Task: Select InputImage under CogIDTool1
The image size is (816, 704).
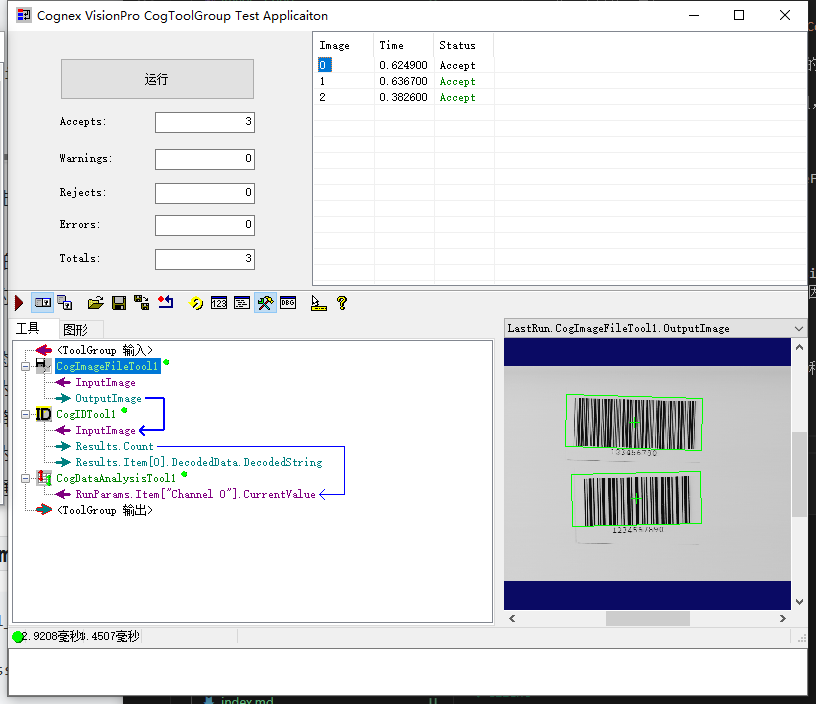Action: 106,430
